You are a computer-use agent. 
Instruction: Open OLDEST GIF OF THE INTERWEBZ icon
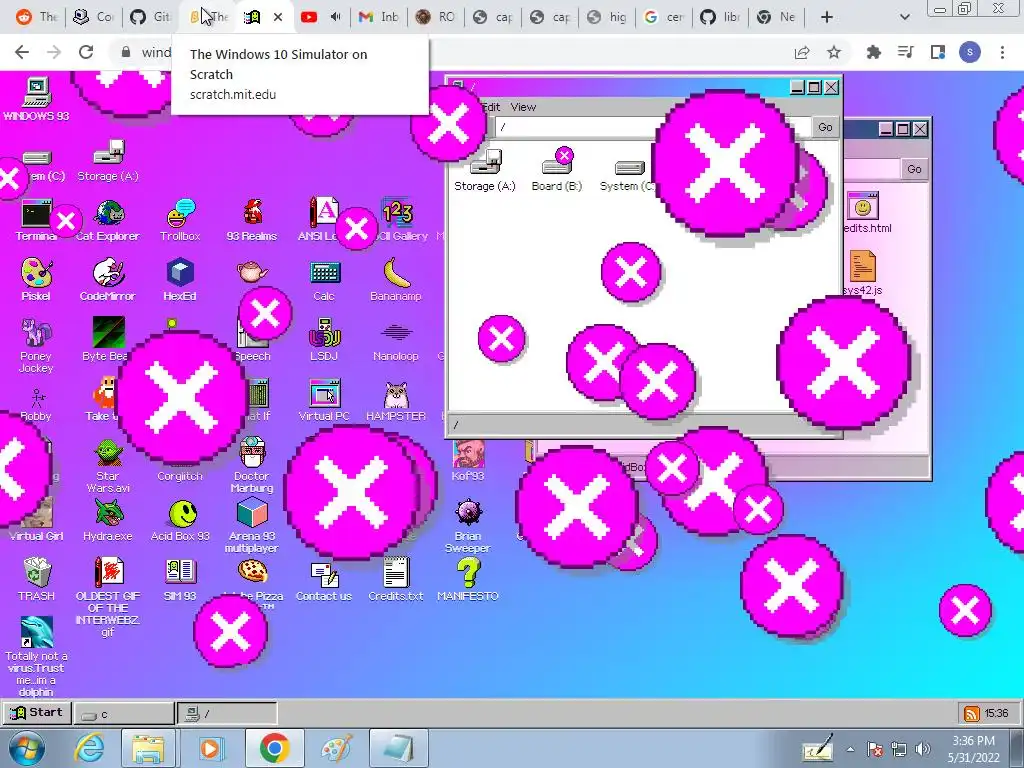tap(108, 597)
